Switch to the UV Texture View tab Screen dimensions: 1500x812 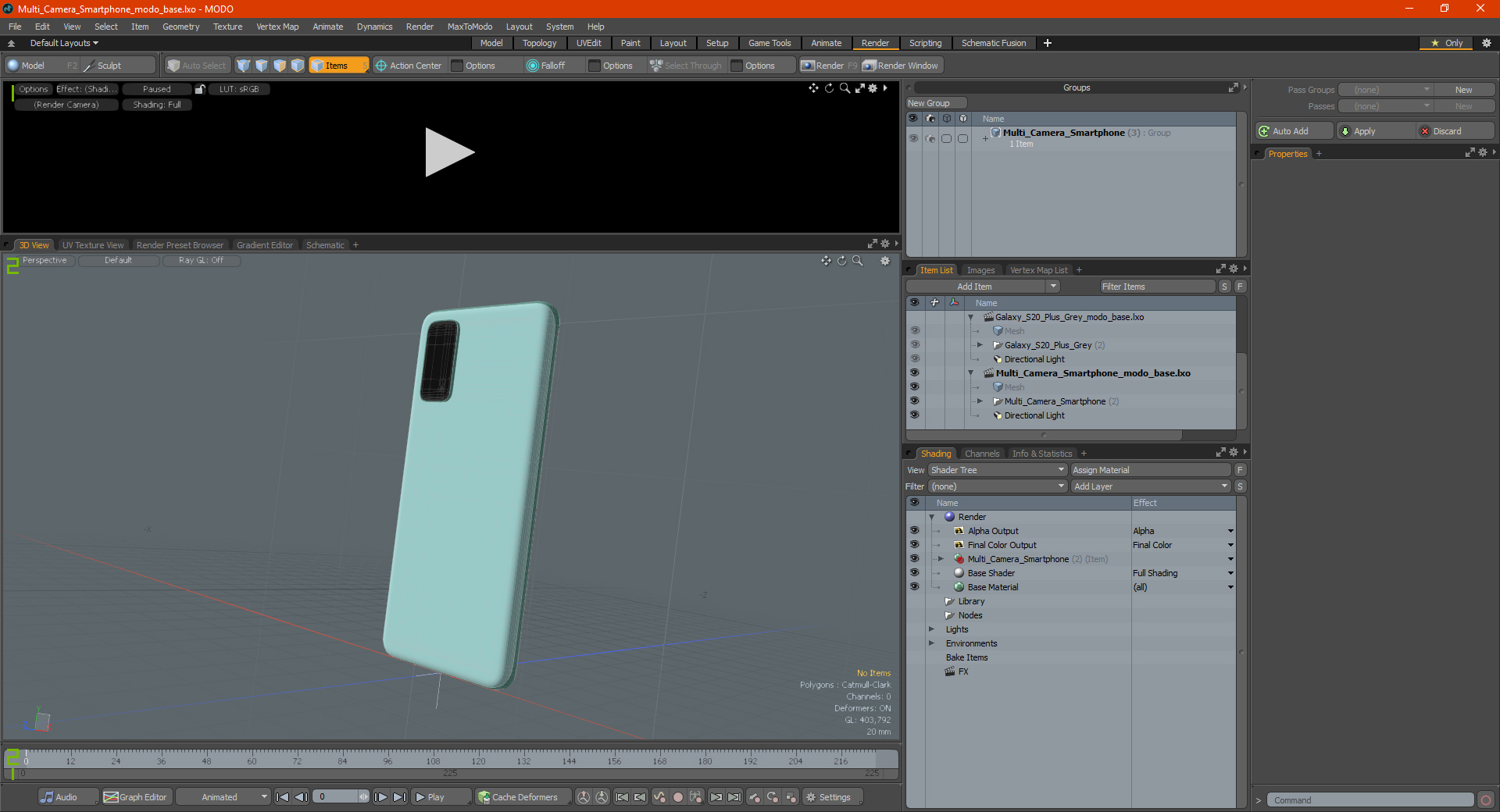93,245
